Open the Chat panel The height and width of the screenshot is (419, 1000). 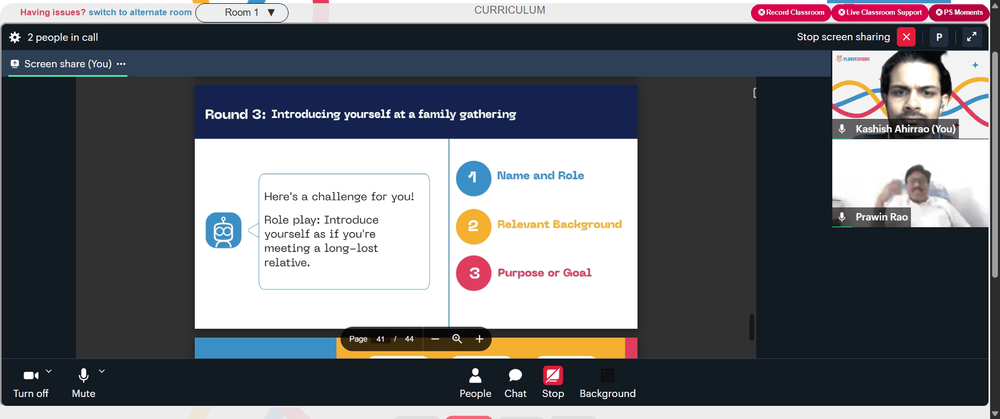pyautogui.click(x=515, y=383)
